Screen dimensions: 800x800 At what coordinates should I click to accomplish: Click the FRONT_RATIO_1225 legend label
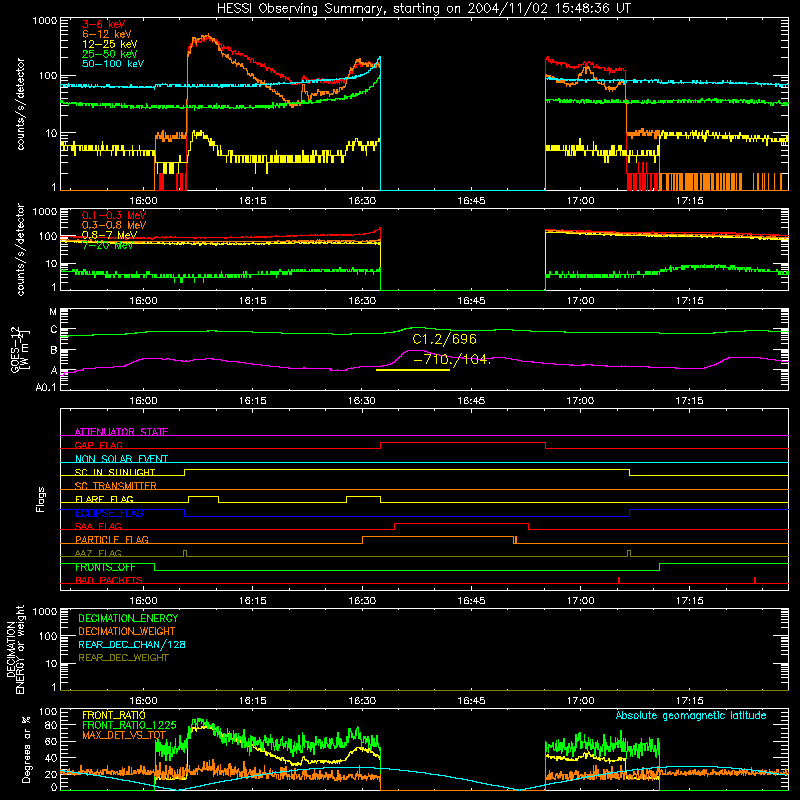130,725
